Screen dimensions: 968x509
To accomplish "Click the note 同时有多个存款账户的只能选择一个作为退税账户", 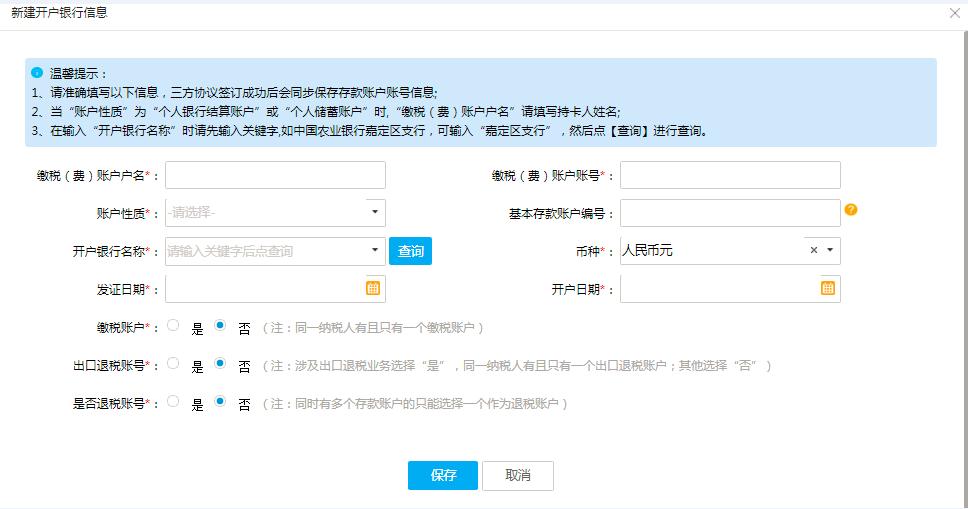I will [x=415, y=404].
